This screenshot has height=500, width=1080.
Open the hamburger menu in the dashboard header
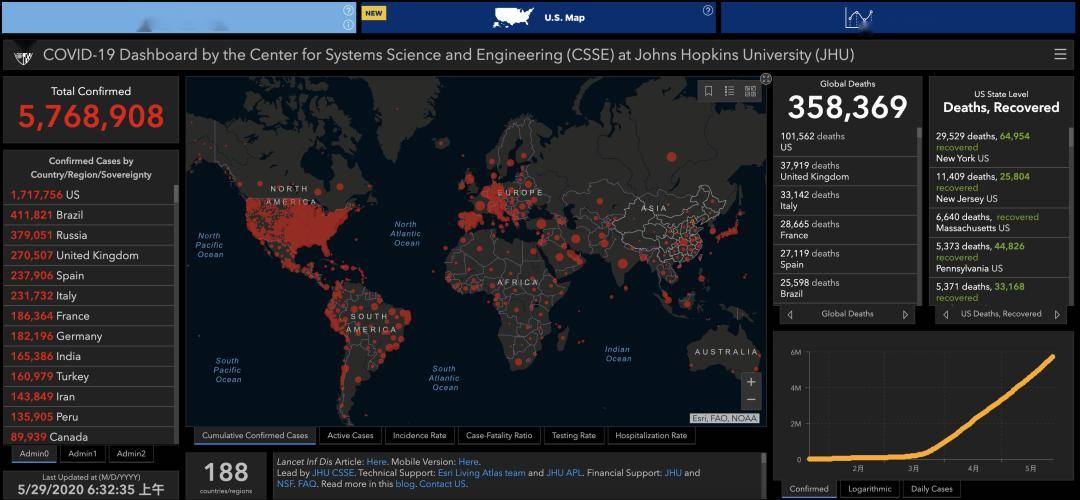pos(1060,54)
